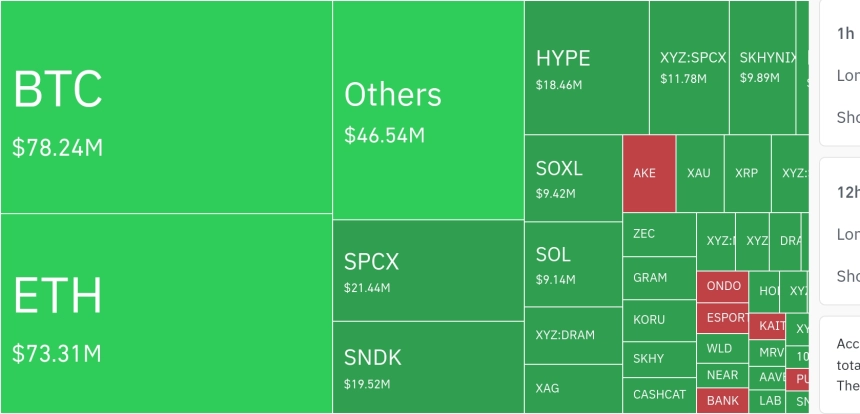Select the ETH $73.31M tile
The width and height of the screenshot is (860, 414).
coord(166,313)
